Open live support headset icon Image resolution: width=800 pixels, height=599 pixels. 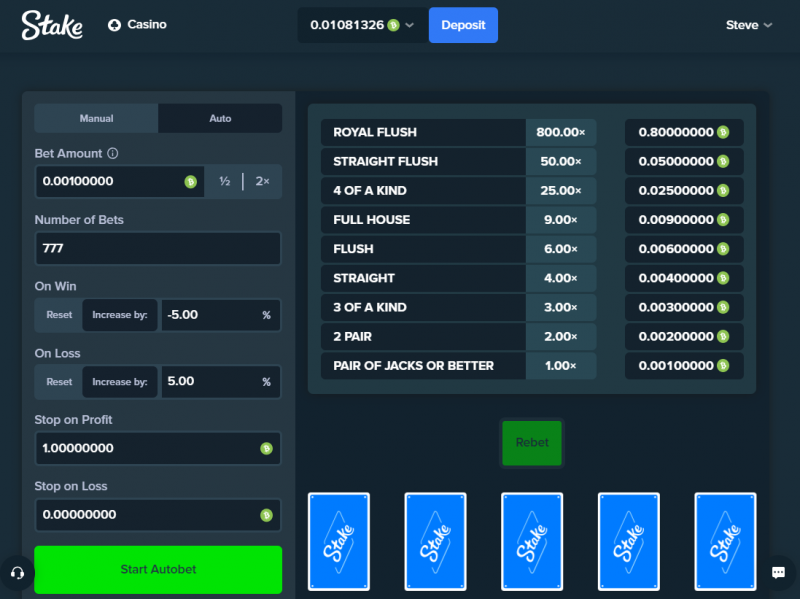pos(17,573)
